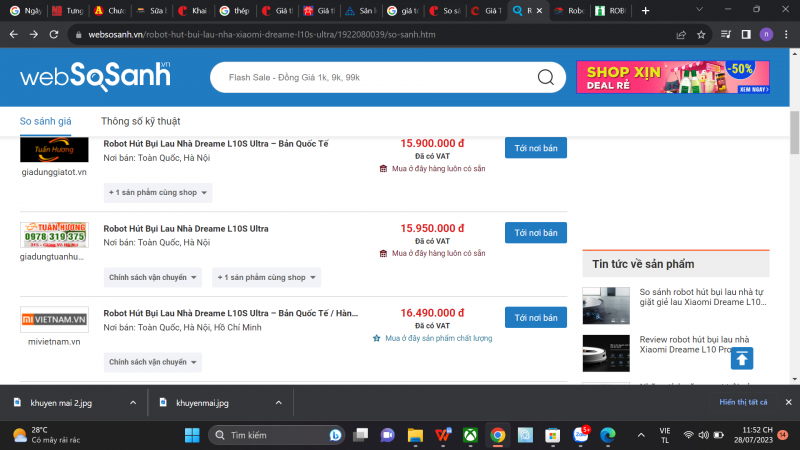Expand 'Chính sách vận chuyển' for giadungtuanhuong
Image resolution: width=800 pixels, height=450 pixels.
tap(153, 277)
